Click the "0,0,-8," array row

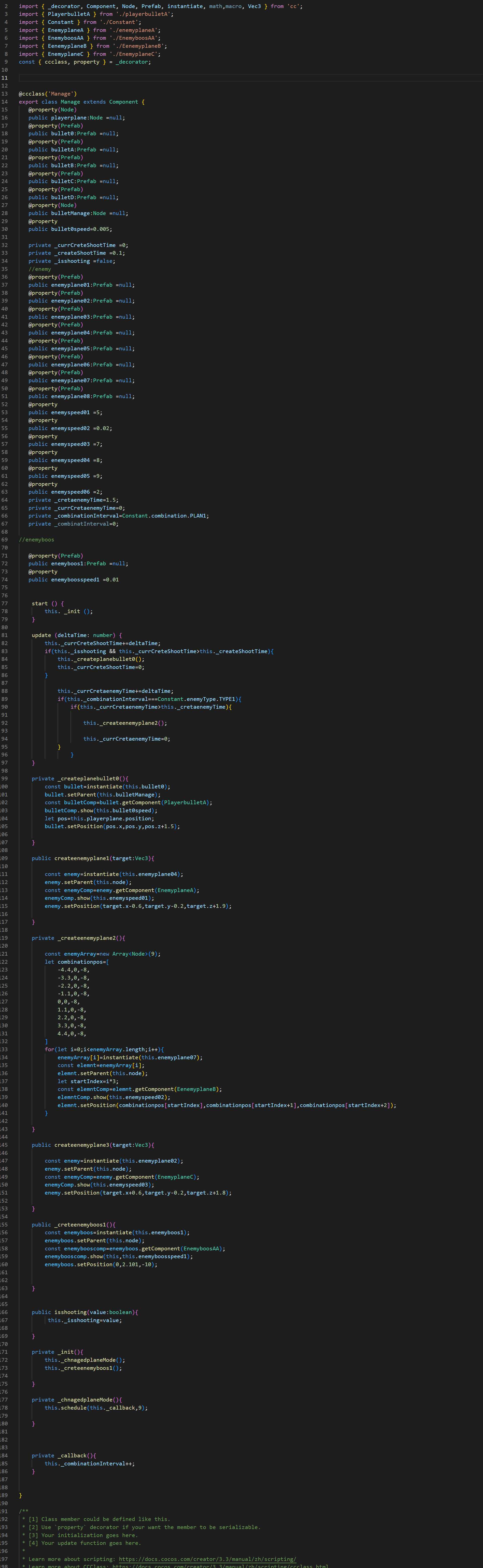click(x=69, y=1001)
